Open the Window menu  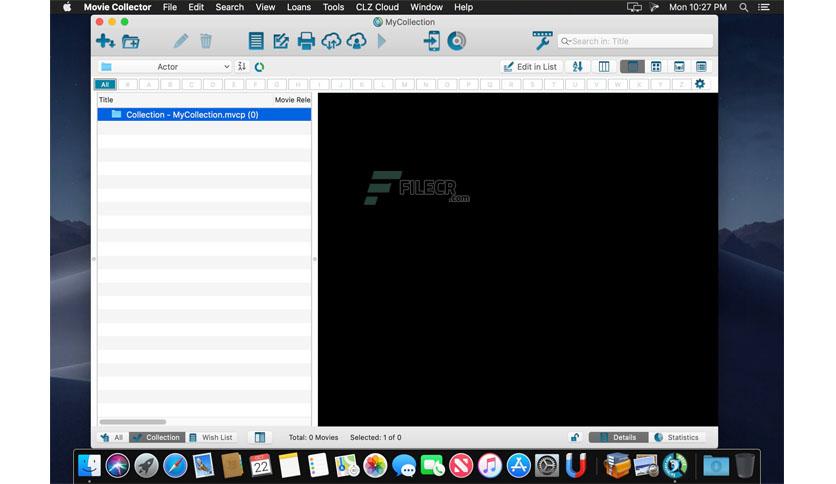tap(426, 7)
